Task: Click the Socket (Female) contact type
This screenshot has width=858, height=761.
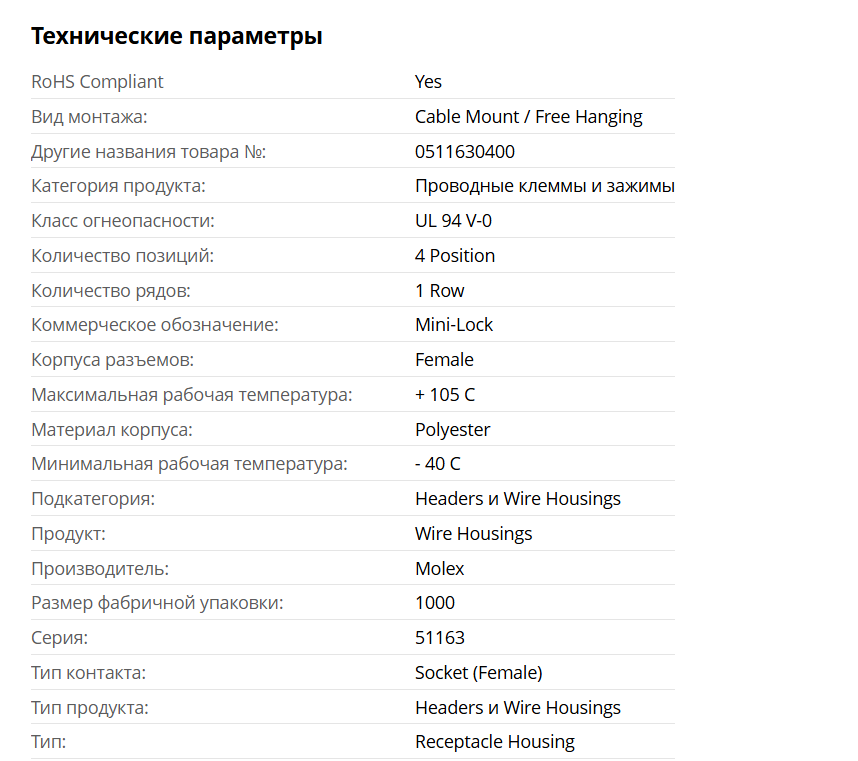Action: (479, 672)
